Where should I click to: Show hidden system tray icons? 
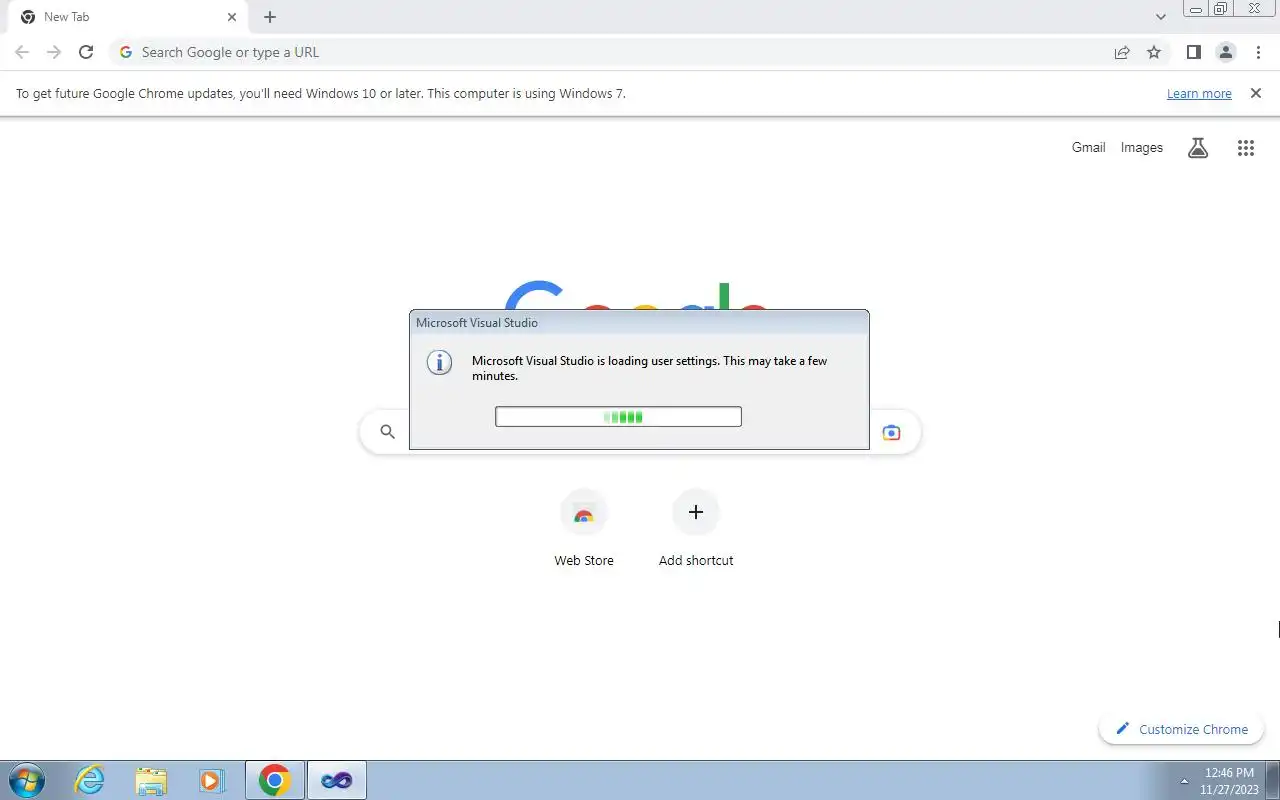(1184, 781)
